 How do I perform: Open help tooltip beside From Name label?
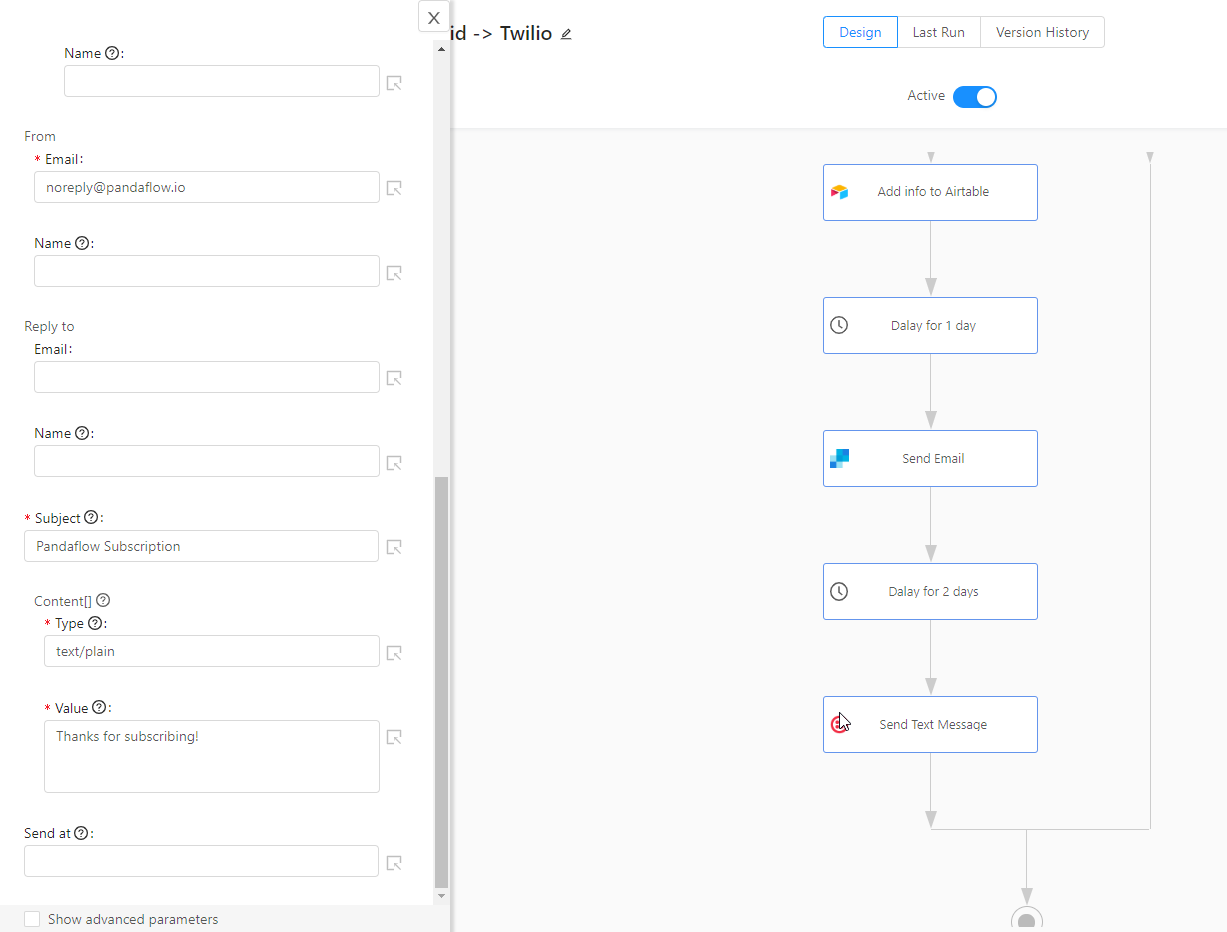coord(82,243)
